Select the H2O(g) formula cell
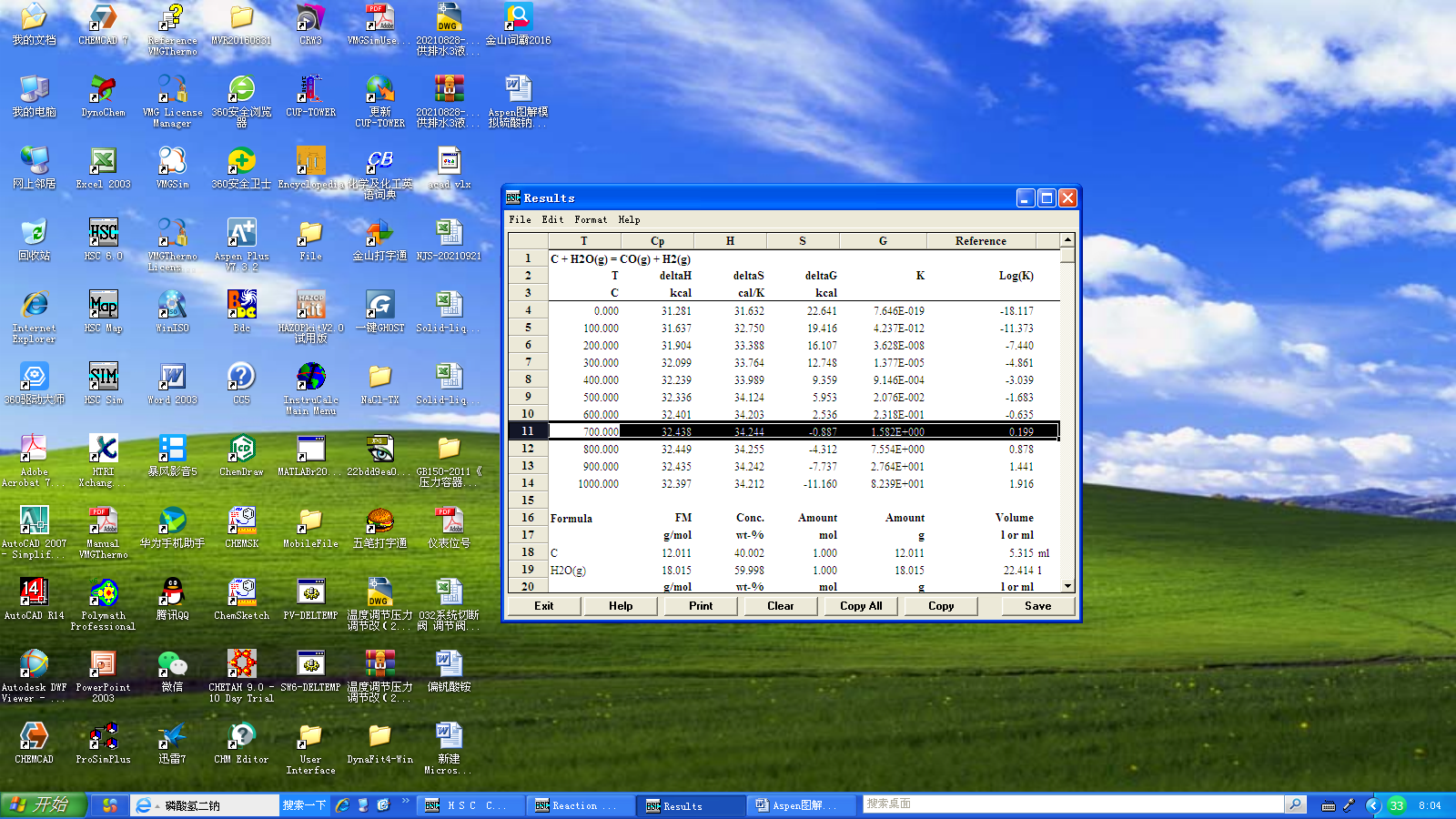The height and width of the screenshot is (819, 1456). [584, 571]
